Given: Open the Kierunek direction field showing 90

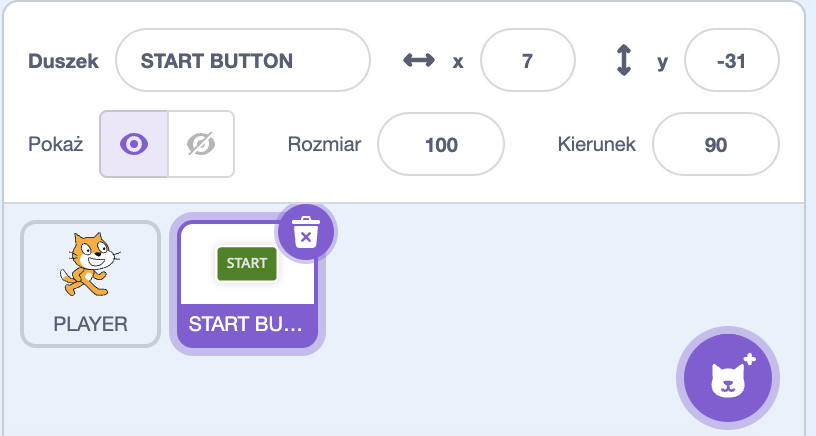Looking at the screenshot, I should [x=716, y=145].
